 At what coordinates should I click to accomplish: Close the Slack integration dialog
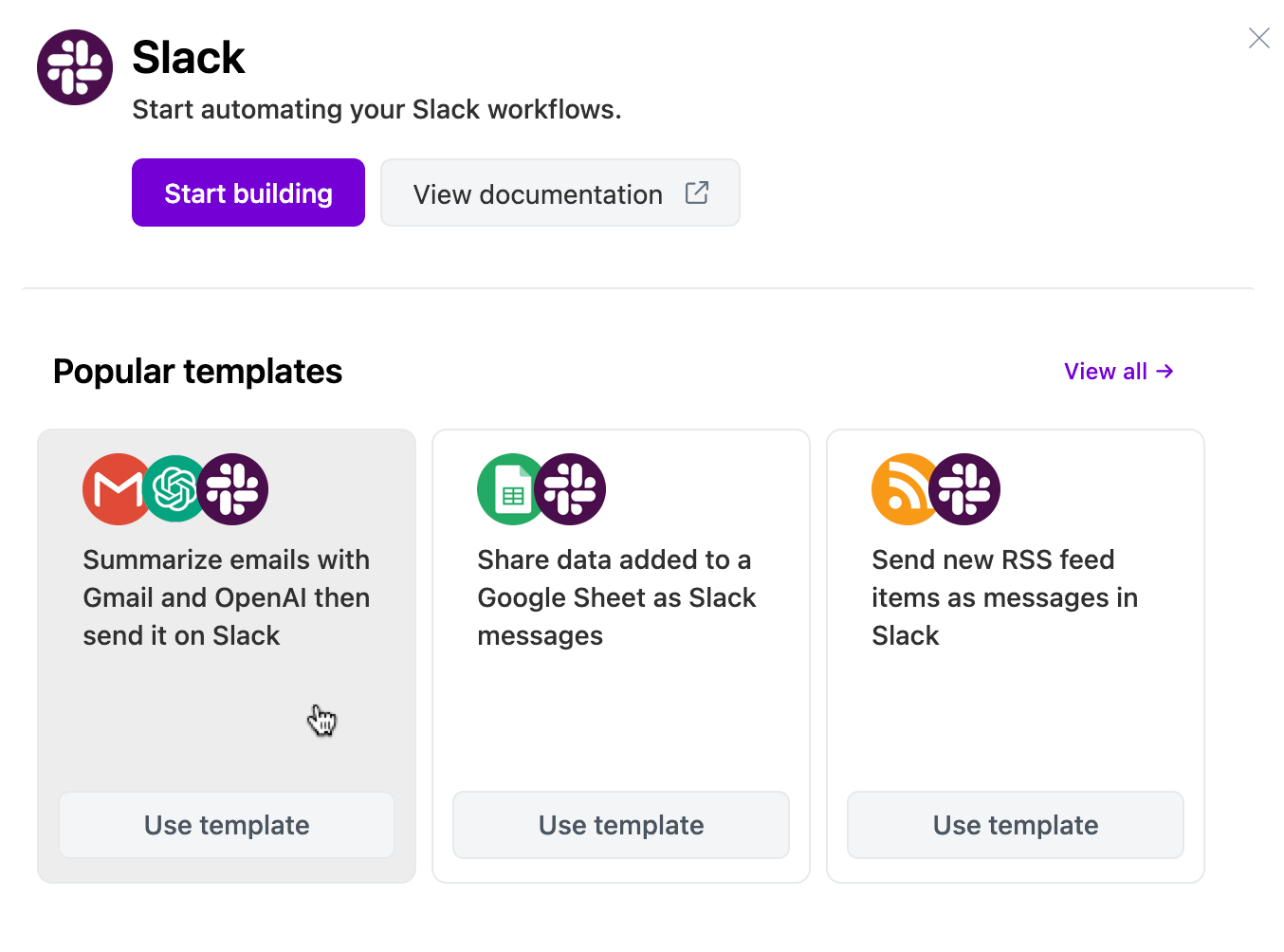click(1258, 38)
